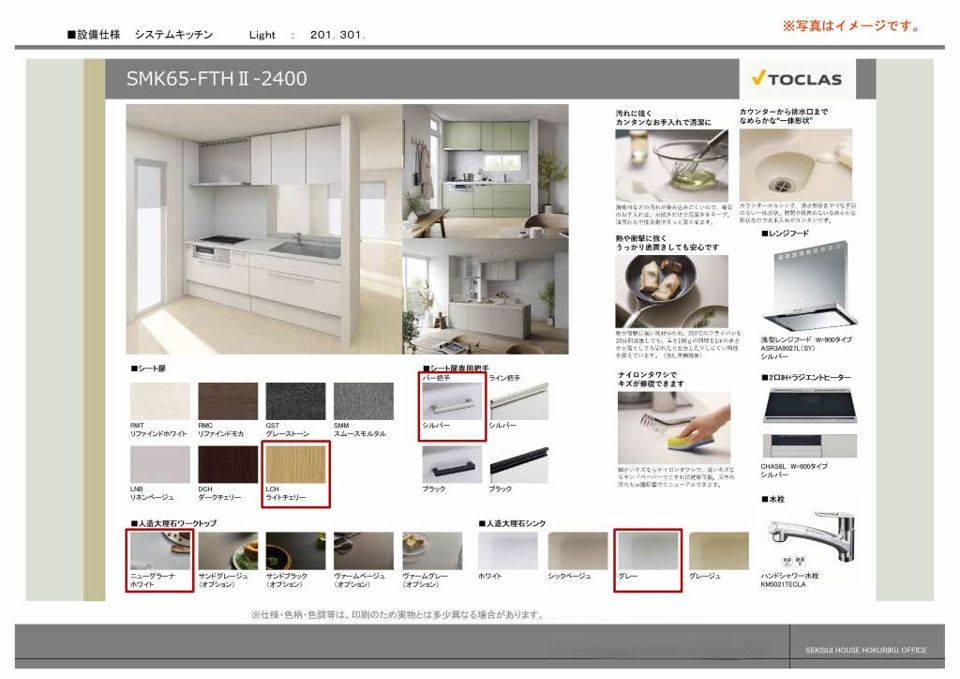This screenshot has height=679, width=960.
Task: Click the ■人造大理石シンク heading
Action: 512,523
